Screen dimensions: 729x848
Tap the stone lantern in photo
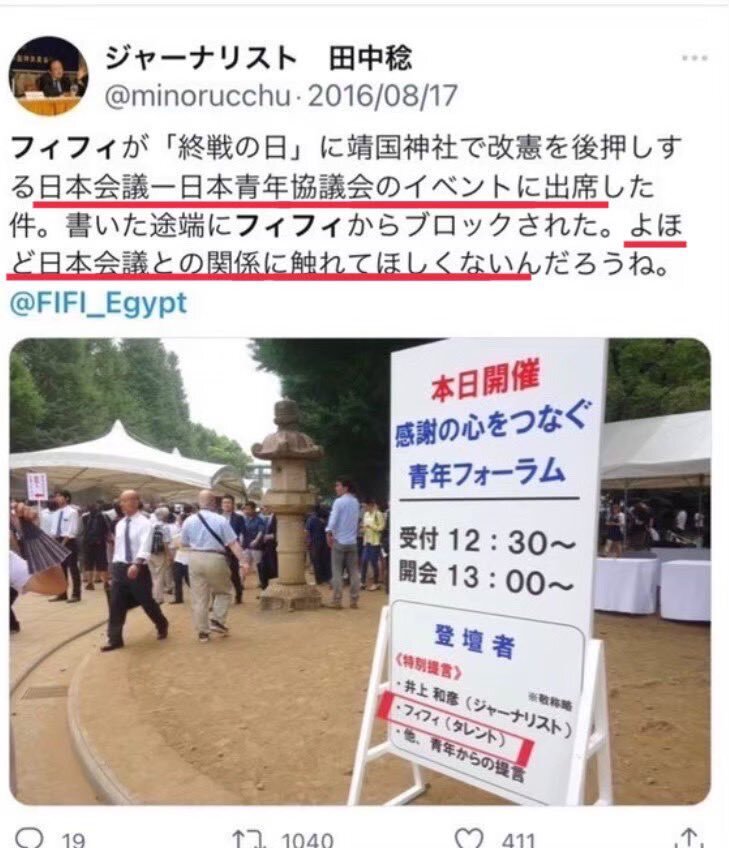click(290, 506)
